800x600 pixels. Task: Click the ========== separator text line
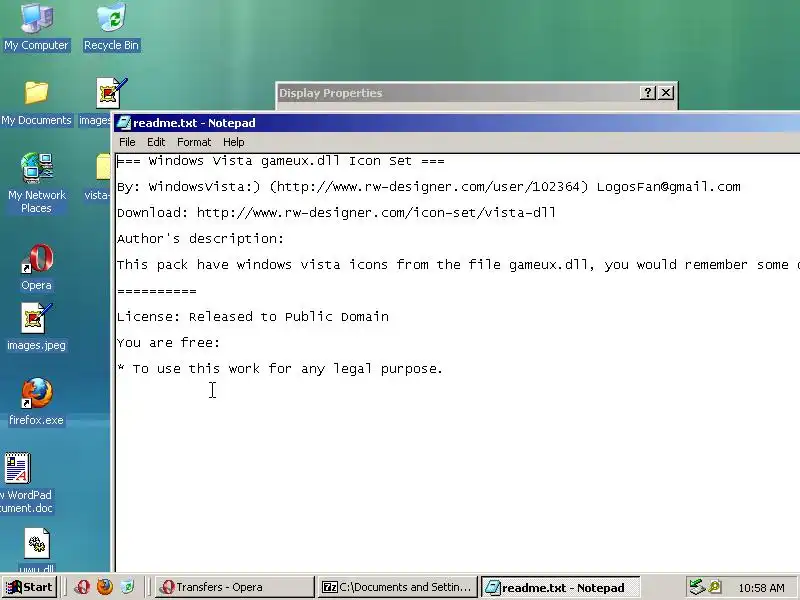pyautogui.click(x=157, y=291)
